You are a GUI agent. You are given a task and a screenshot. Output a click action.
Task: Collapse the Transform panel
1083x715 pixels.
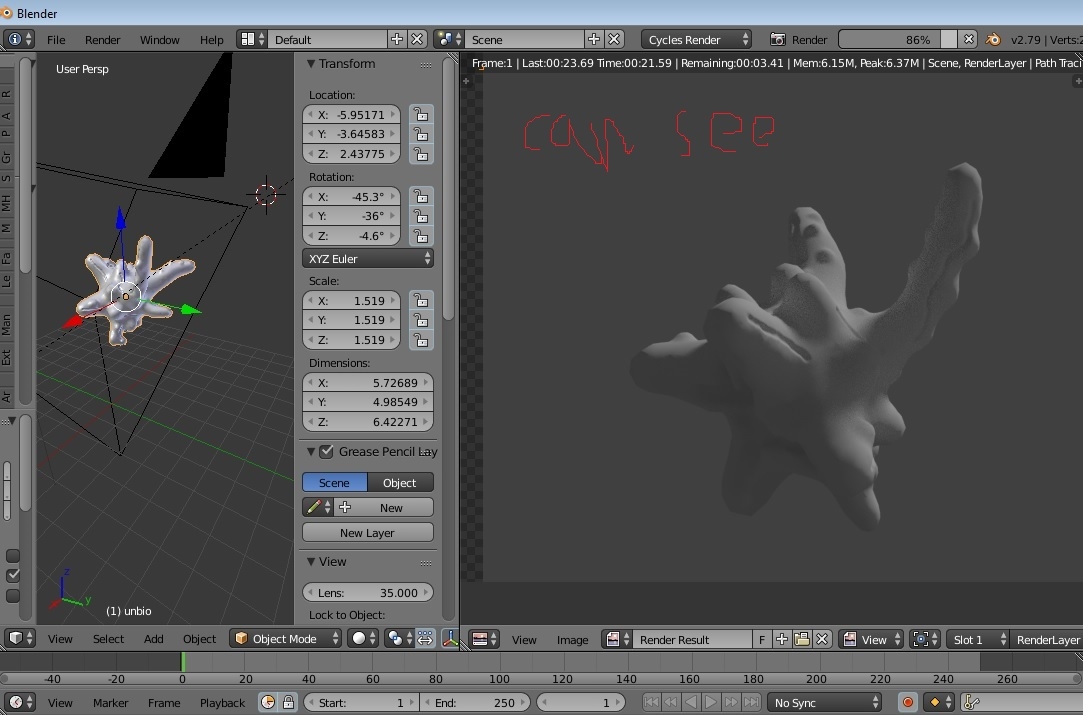pos(311,64)
